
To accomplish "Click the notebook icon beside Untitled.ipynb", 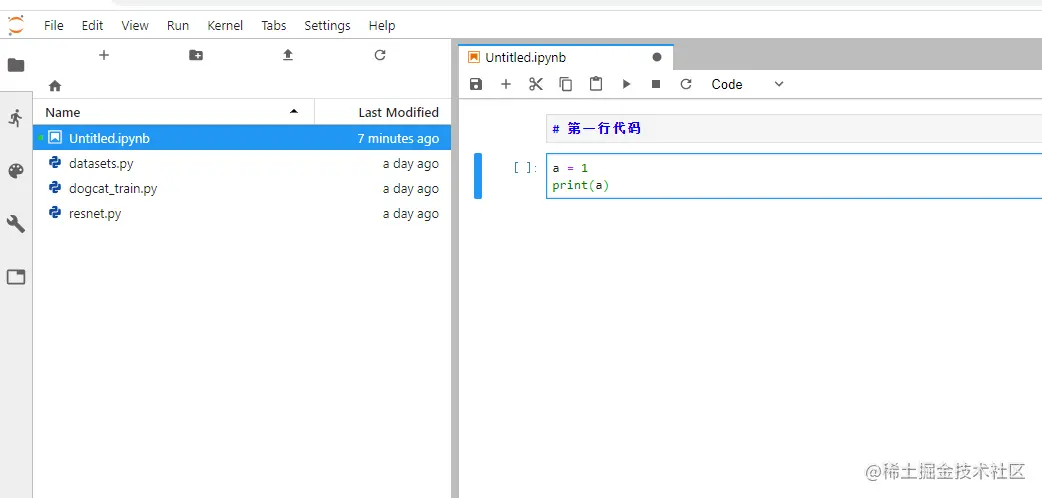I will 55,138.
